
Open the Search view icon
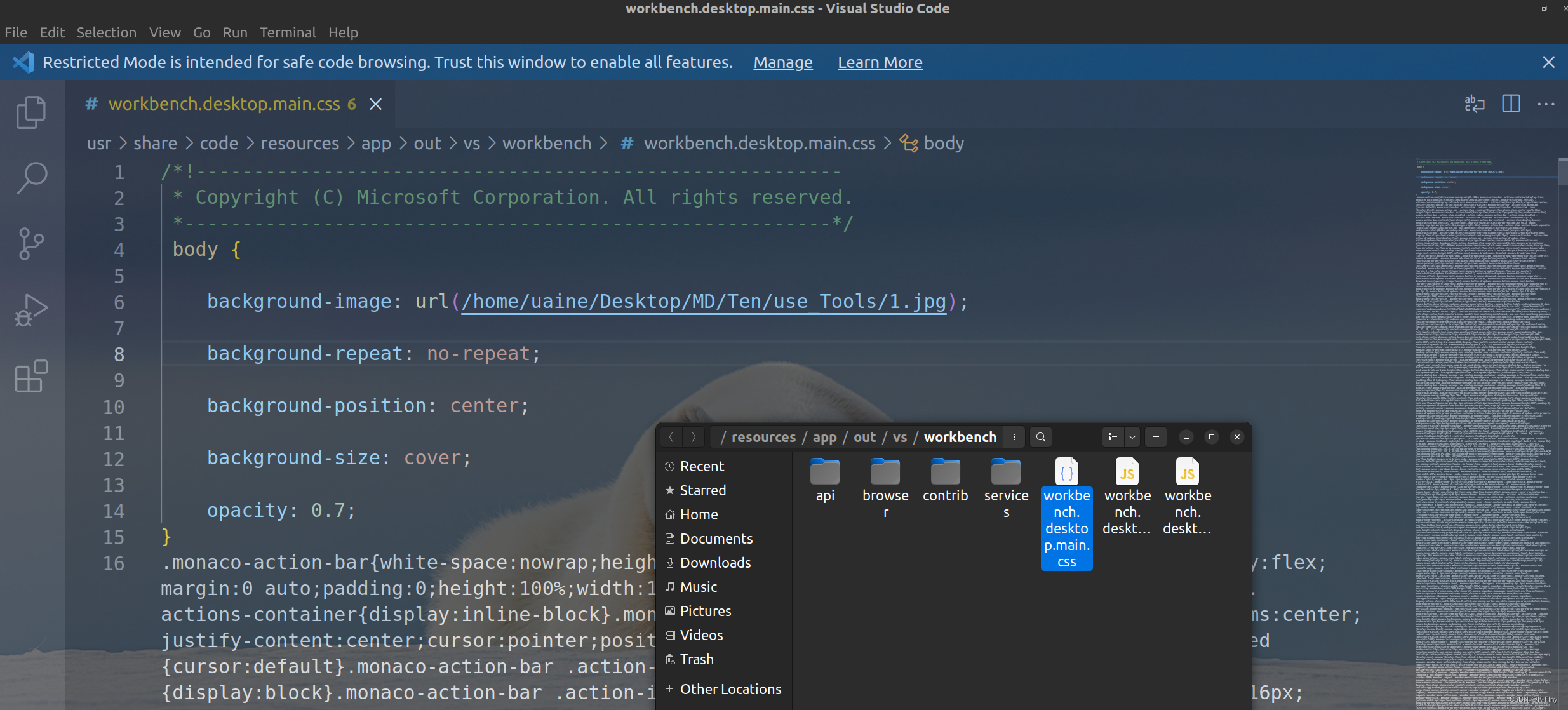tap(31, 178)
